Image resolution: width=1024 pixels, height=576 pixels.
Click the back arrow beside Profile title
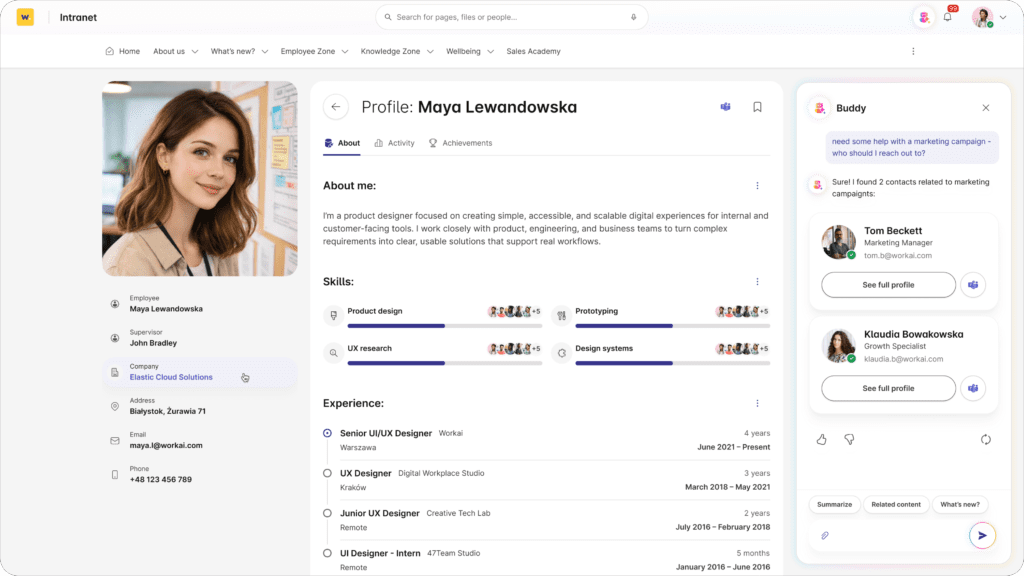click(x=336, y=107)
